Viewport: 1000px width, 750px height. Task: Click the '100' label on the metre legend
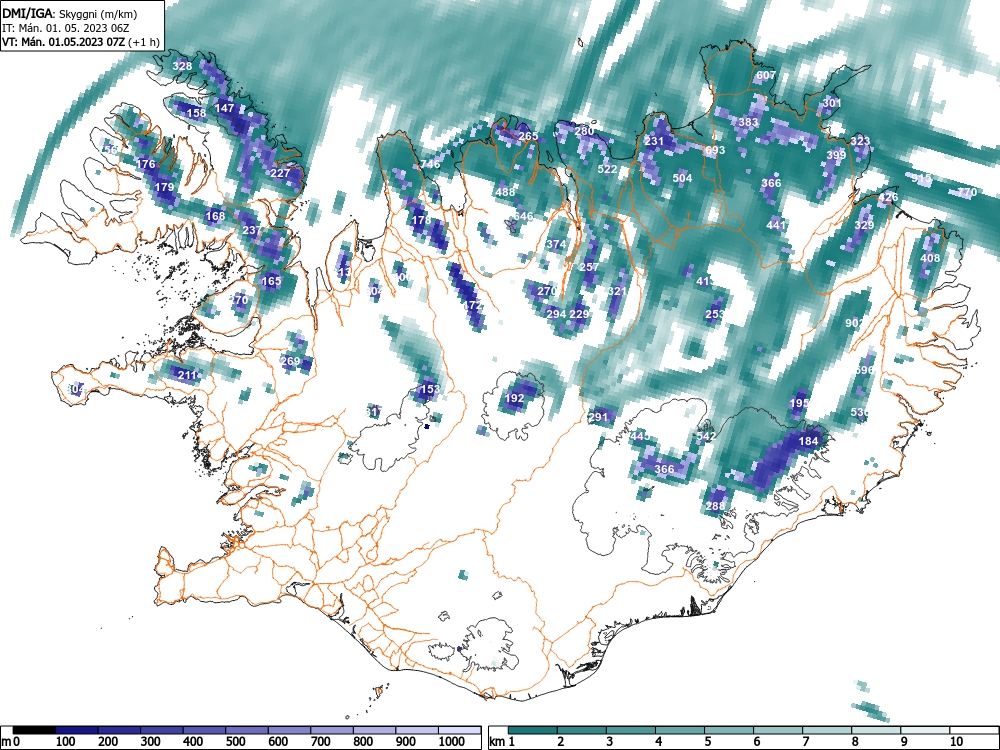66,742
